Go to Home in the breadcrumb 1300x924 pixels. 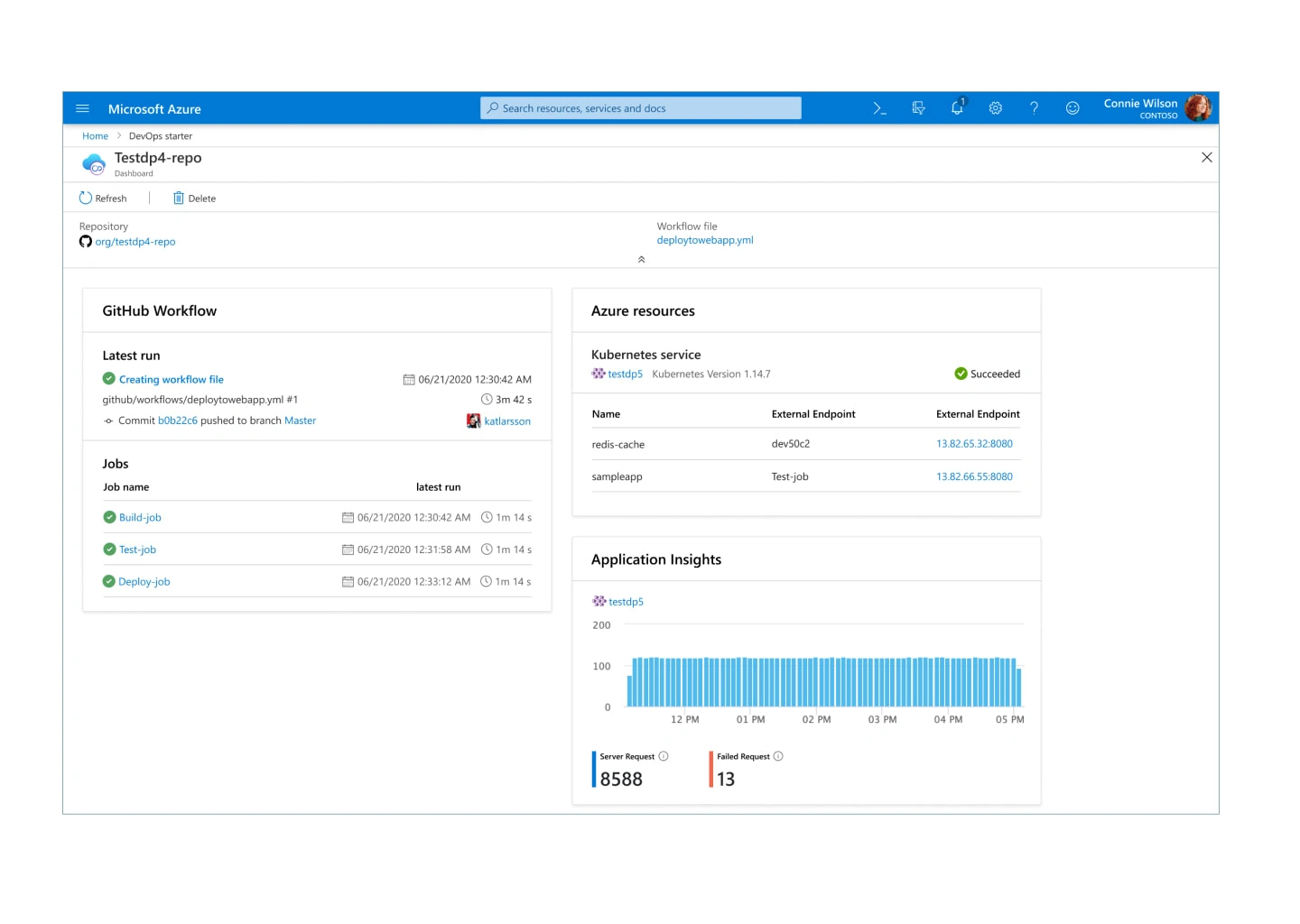point(95,136)
